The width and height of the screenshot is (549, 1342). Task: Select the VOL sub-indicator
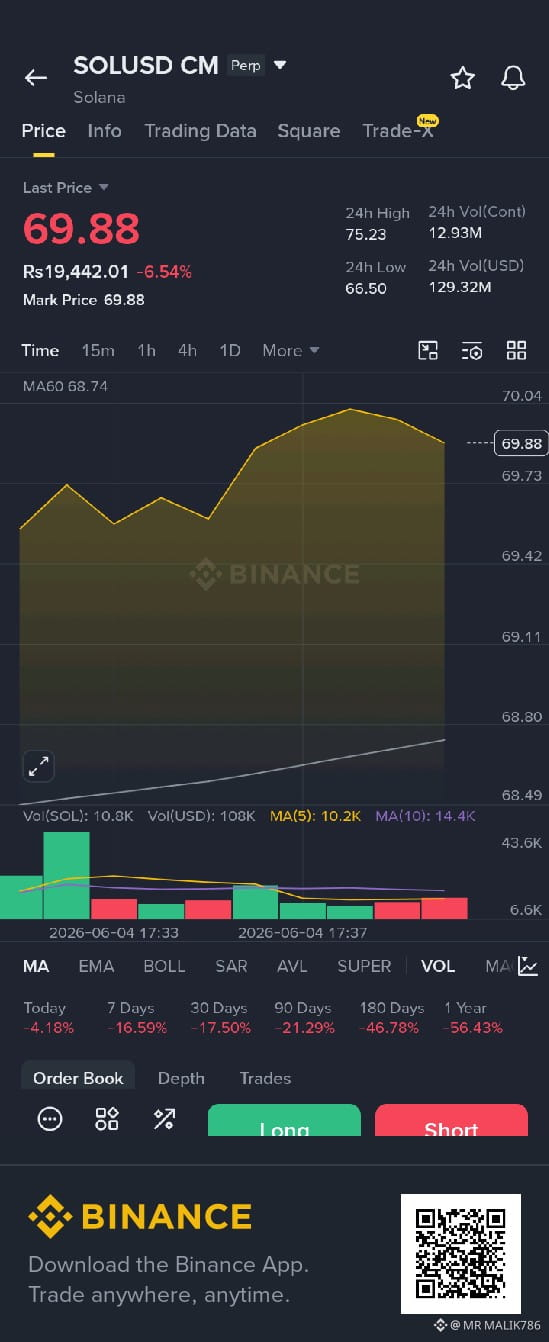[438, 966]
